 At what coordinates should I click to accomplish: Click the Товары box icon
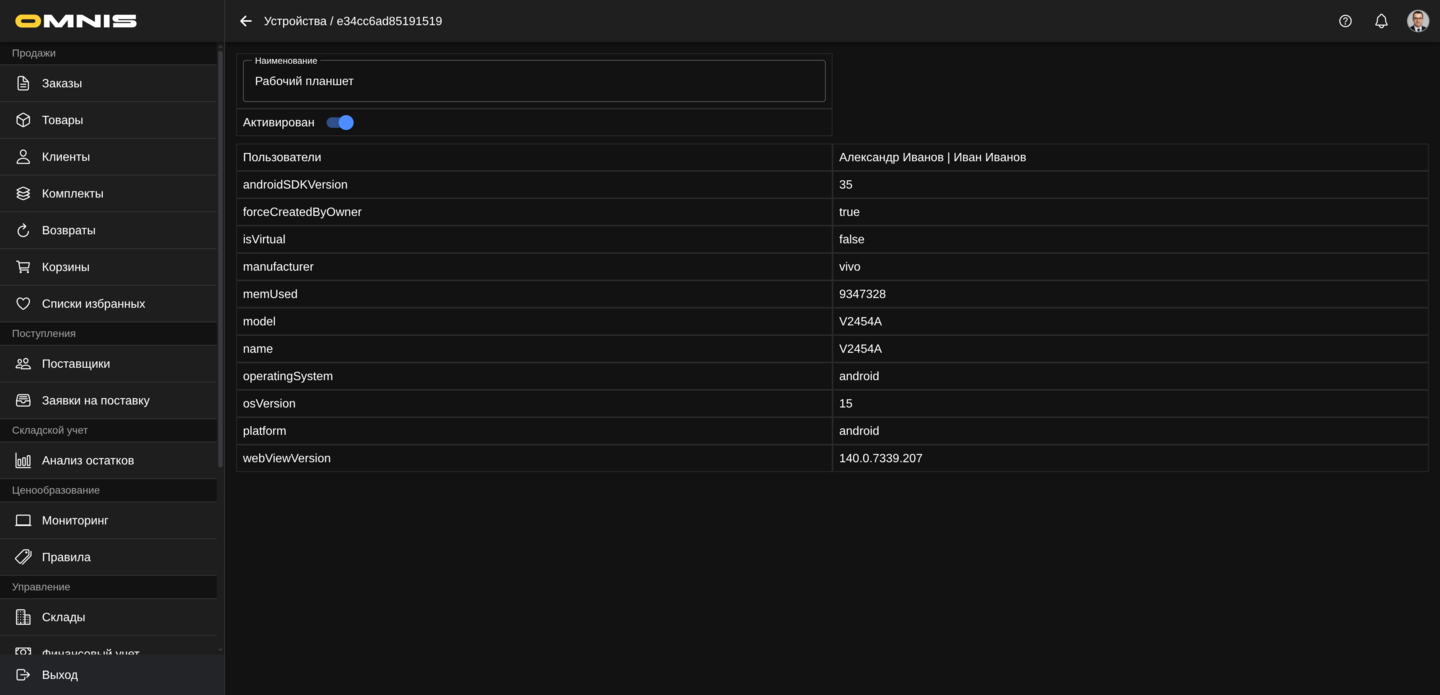tap(23, 120)
